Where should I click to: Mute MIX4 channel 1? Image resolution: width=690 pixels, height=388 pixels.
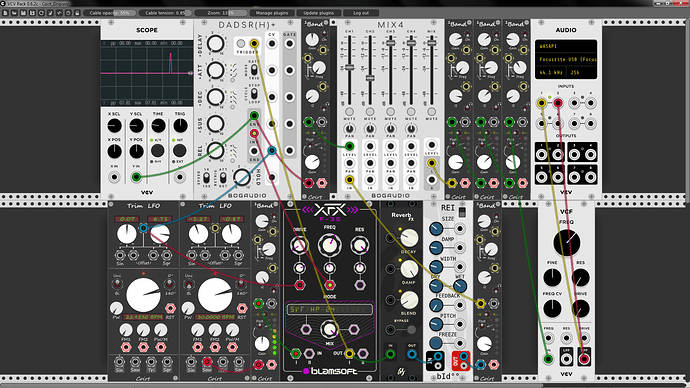[x=349, y=112]
